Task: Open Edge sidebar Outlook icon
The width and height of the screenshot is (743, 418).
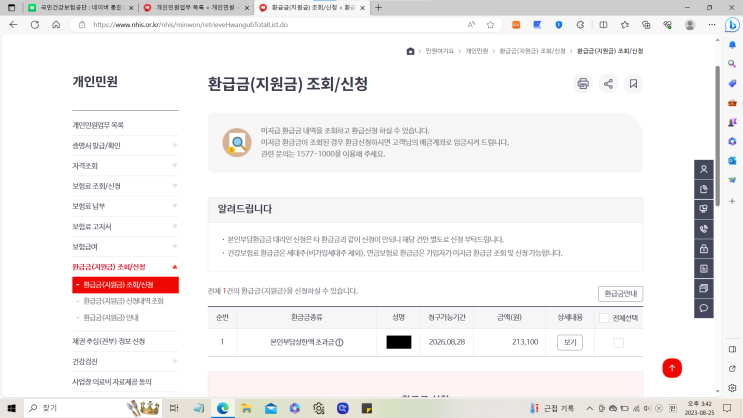Action: pyautogui.click(x=732, y=161)
